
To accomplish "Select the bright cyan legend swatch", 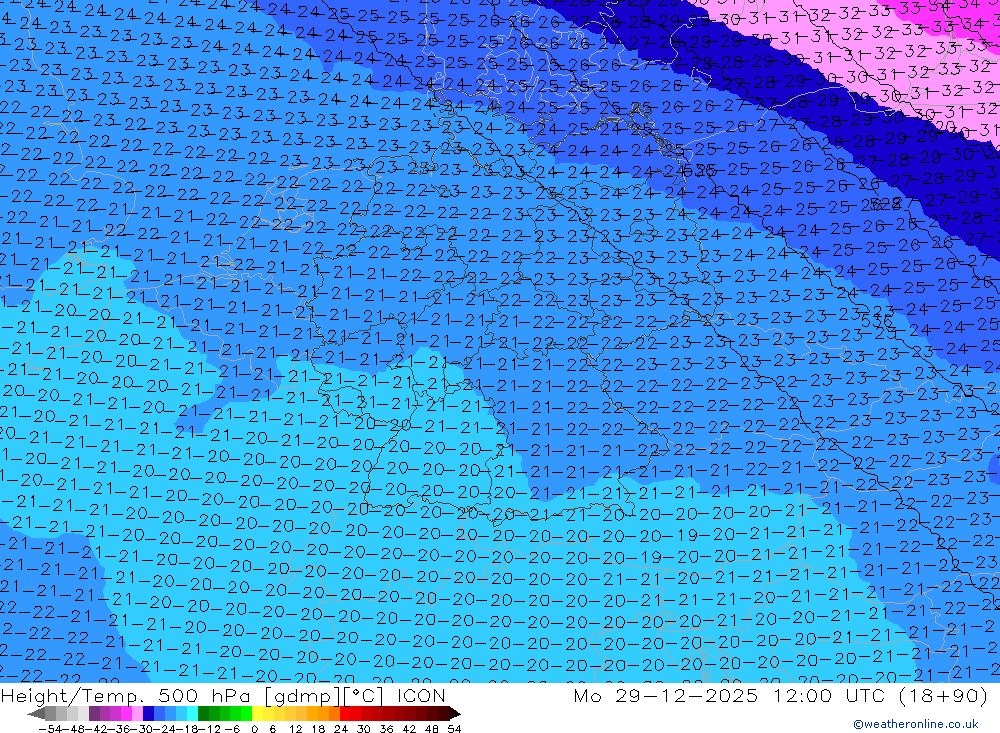I will (x=192, y=713).
